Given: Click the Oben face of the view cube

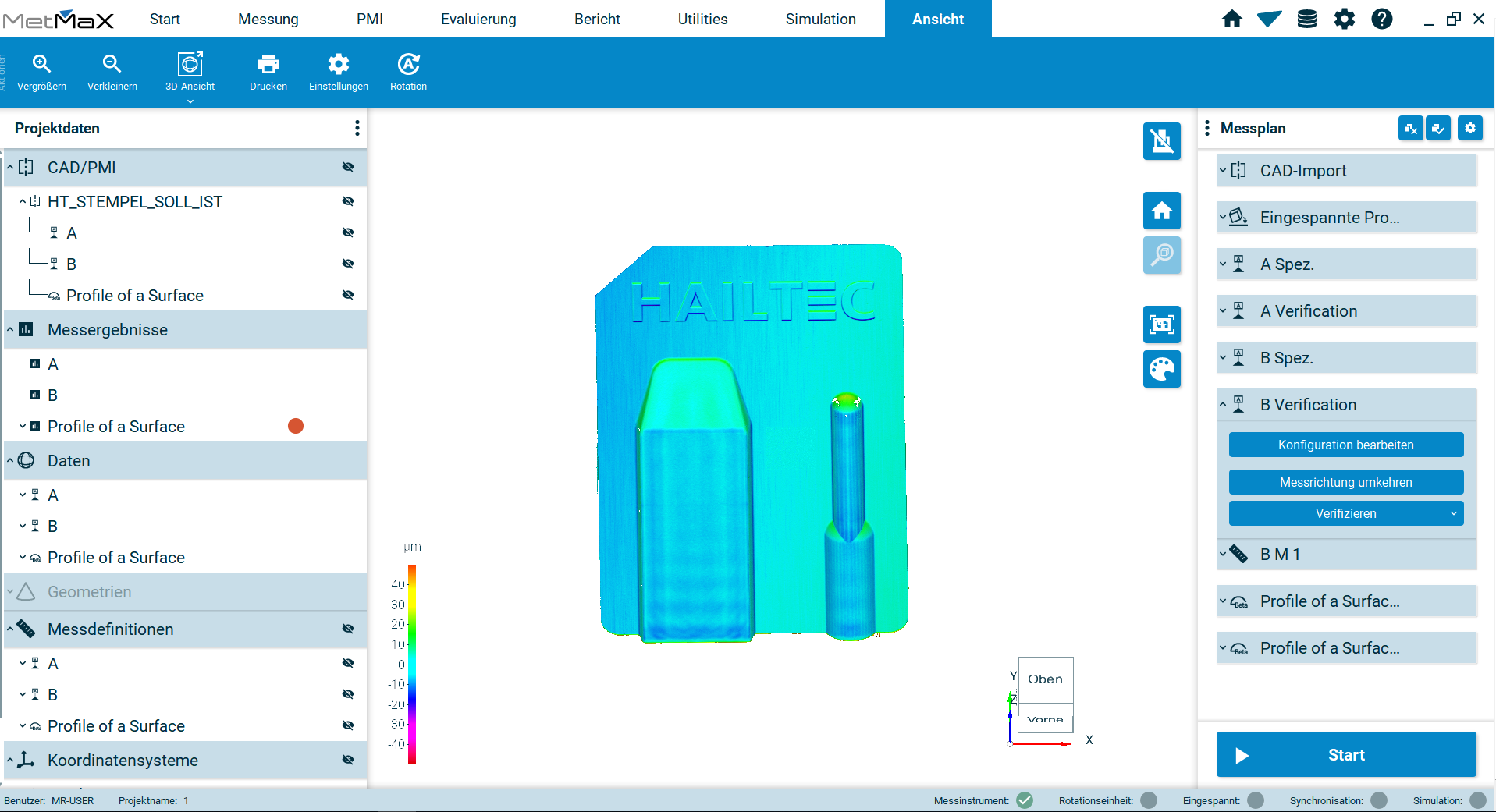Looking at the screenshot, I should [x=1046, y=679].
